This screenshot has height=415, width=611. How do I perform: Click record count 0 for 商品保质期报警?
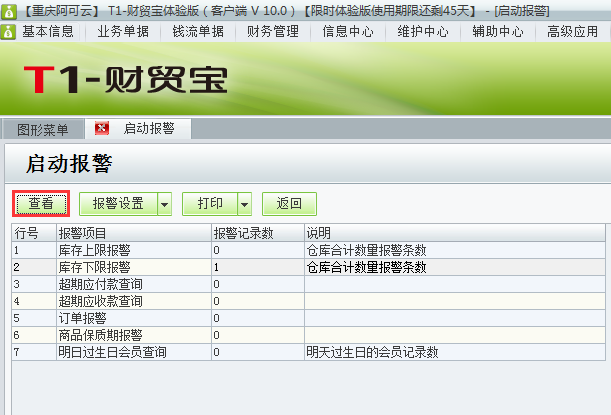coord(258,335)
